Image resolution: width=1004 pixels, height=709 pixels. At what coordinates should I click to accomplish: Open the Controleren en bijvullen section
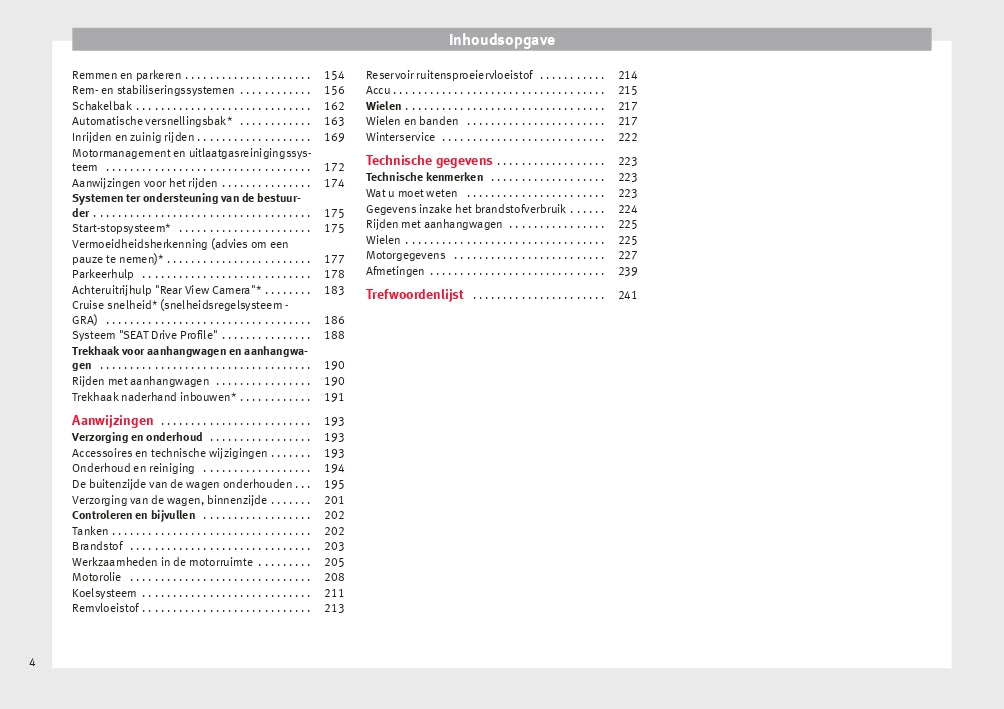(x=134, y=515)
